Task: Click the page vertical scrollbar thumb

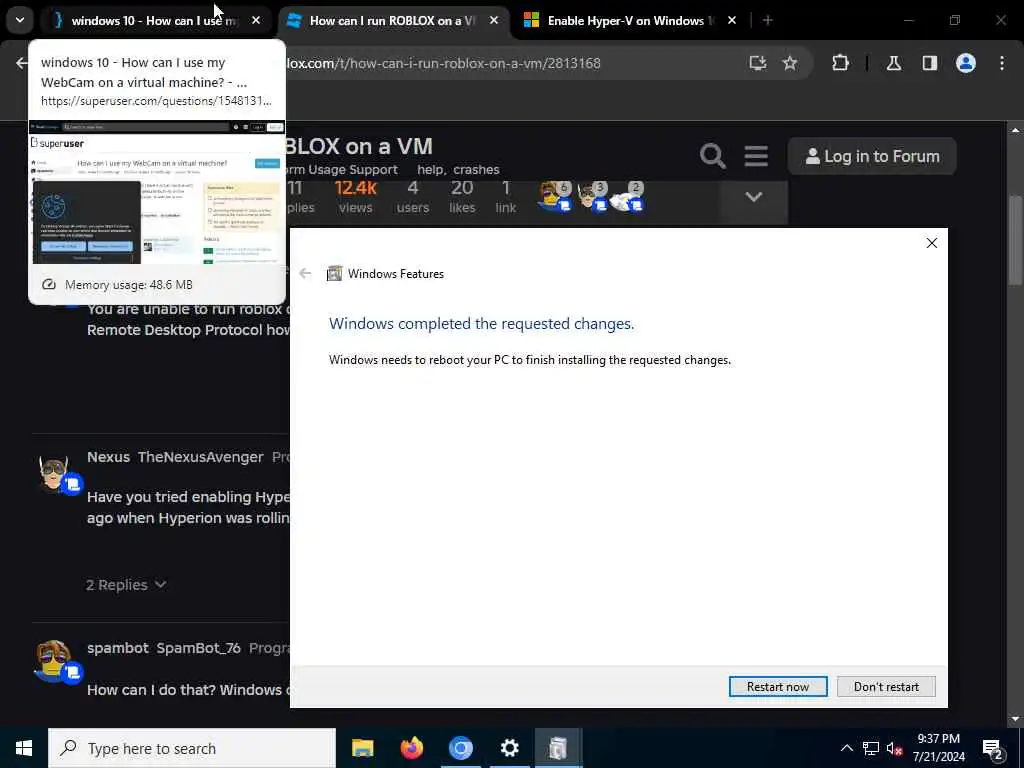Action: tap(1016, 240)
